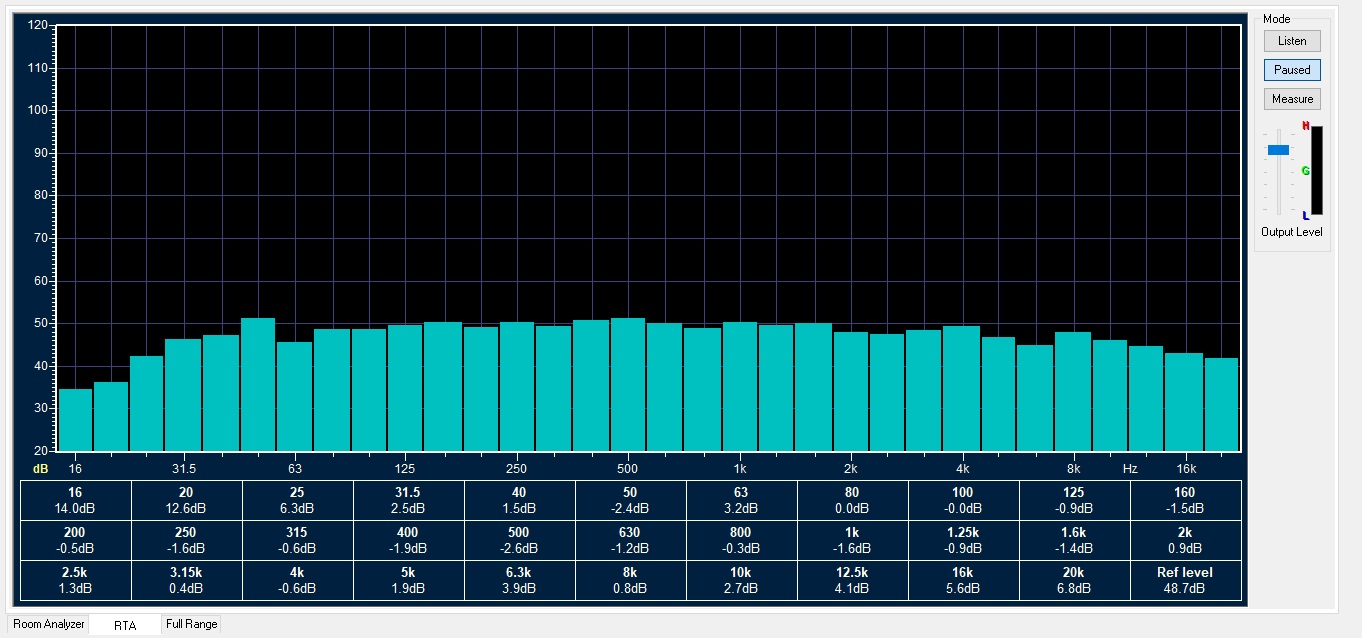Click the rightmost 20k spectrum bar
Image resolution: width=1362 pixels, height=638 pixels.
coord(1221,405)
